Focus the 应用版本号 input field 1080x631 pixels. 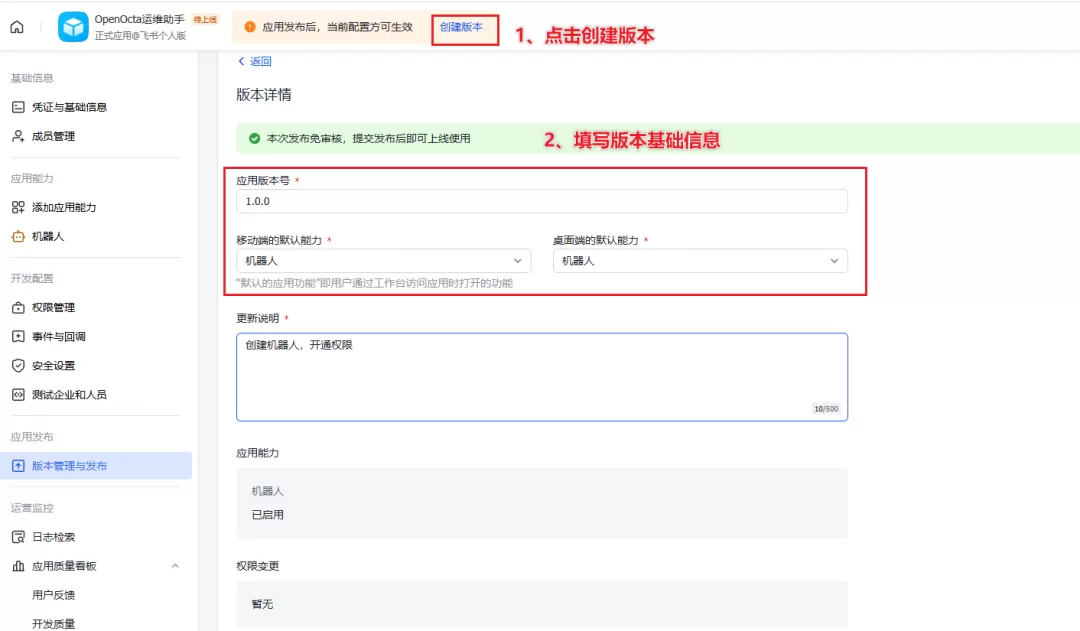(x=541, y=201)
